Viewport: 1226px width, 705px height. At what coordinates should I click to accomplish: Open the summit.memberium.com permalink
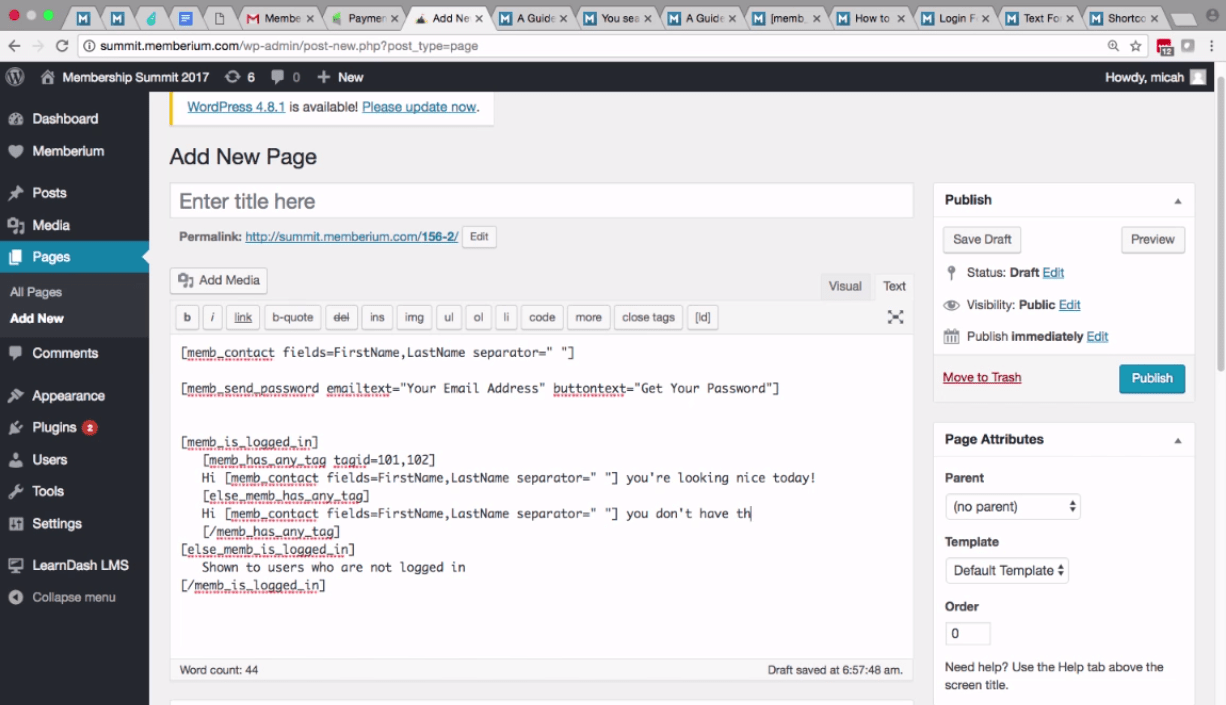[351, 237]
